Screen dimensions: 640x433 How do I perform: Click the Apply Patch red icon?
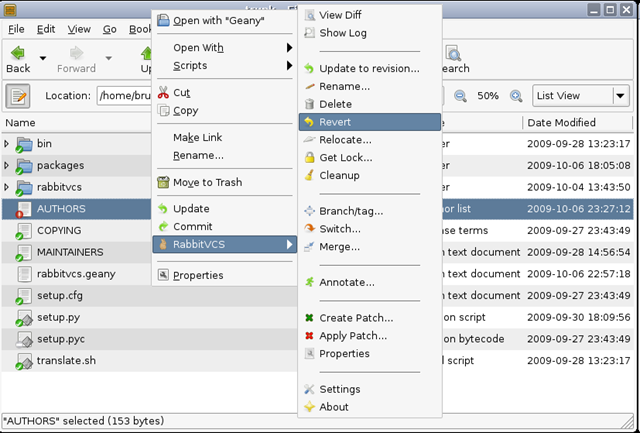point(309,336)
